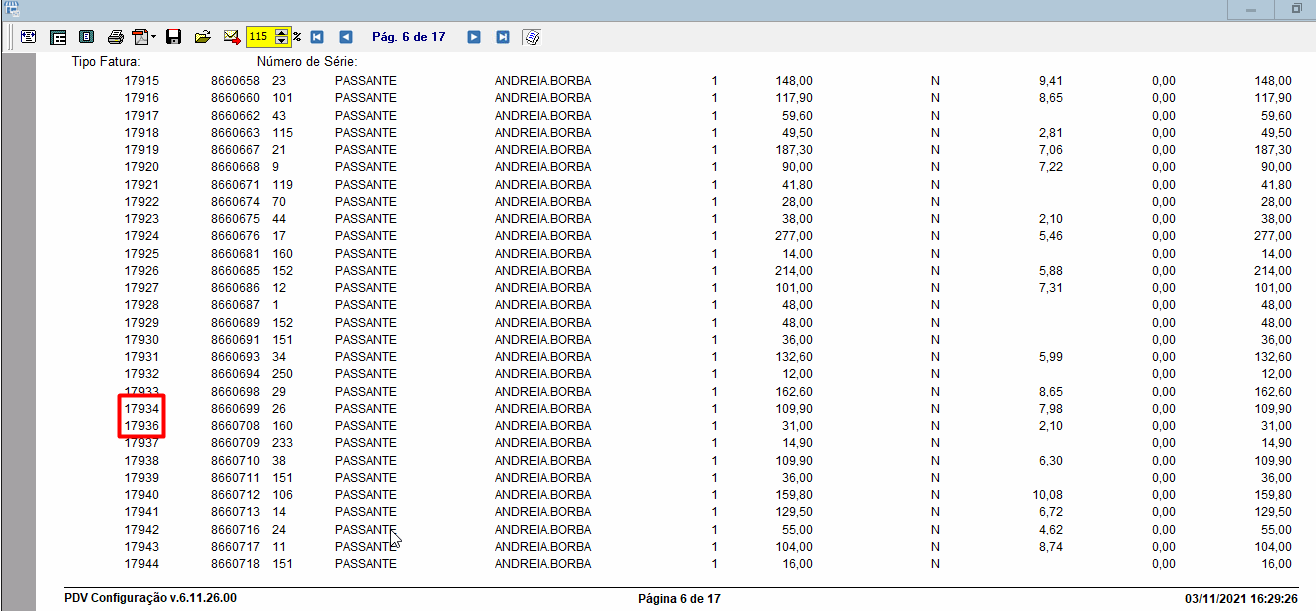Send the report by email

click(x=231, y=37)
